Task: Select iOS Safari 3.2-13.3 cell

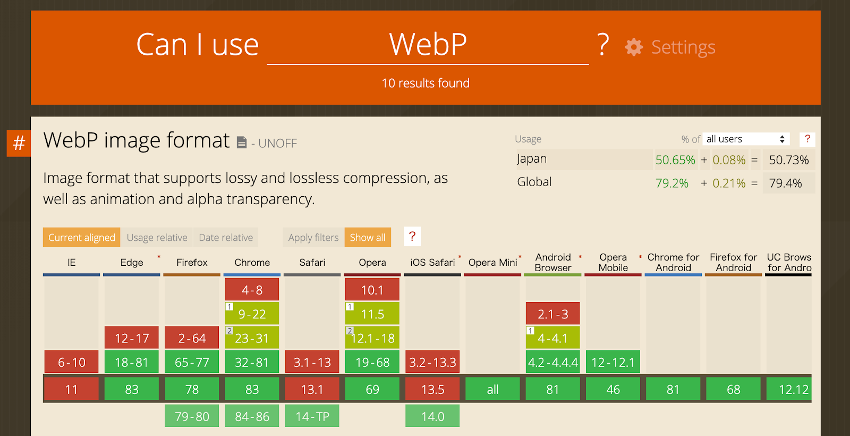Action: (433, 362)
